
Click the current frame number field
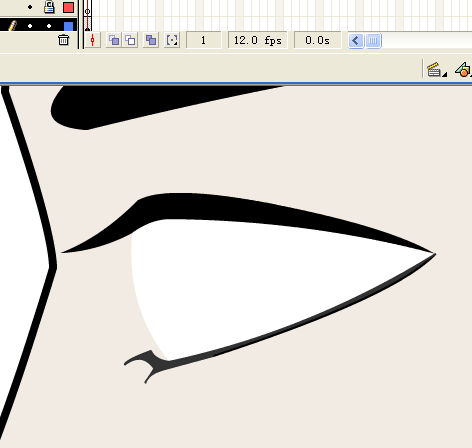203,40
